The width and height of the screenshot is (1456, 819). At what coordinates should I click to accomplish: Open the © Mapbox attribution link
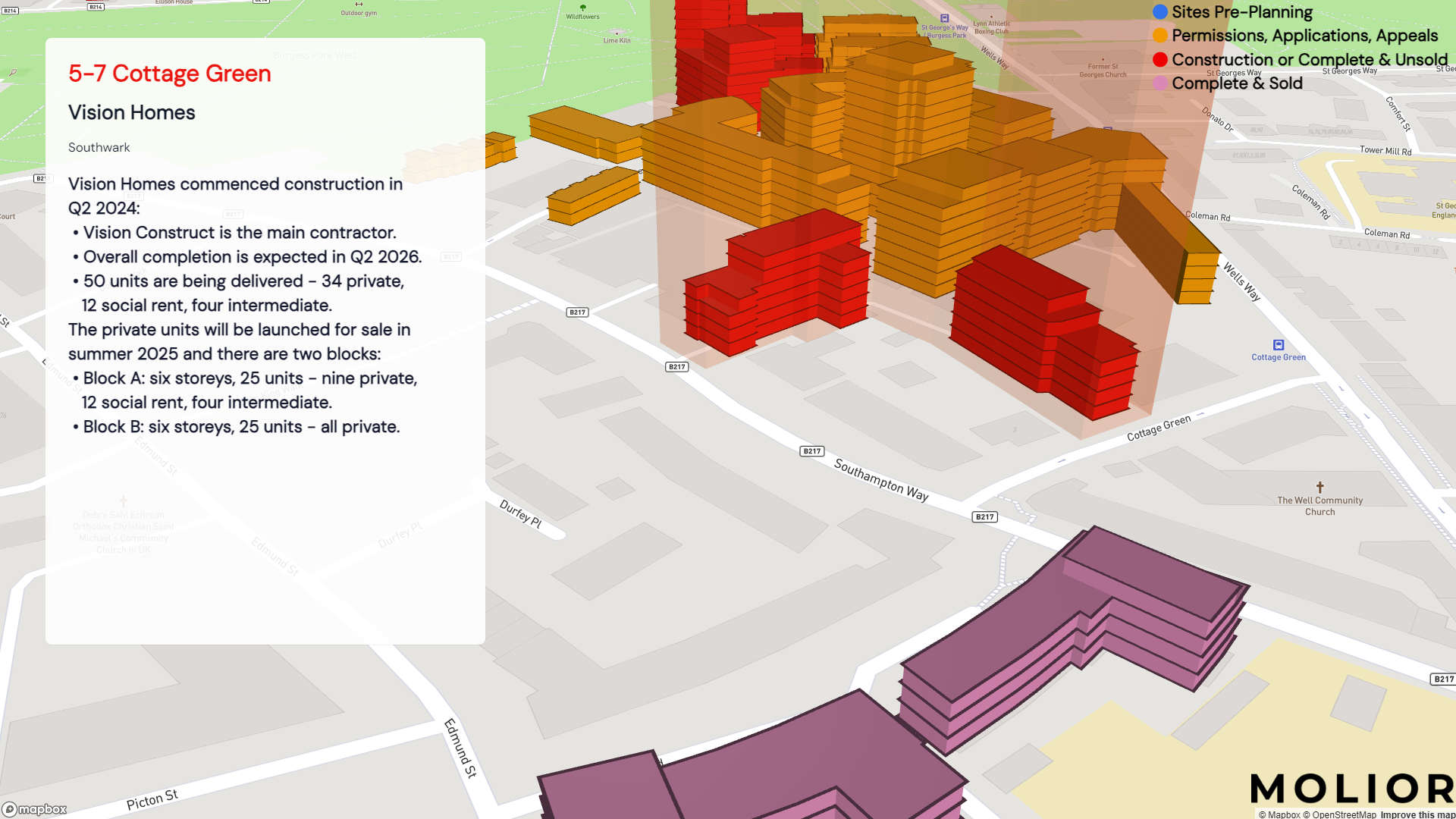pos(1279,814)
